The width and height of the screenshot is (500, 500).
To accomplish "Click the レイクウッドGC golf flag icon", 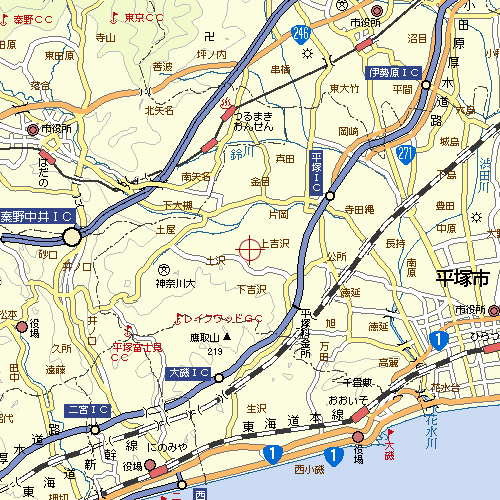I will [x=179, y=319].
